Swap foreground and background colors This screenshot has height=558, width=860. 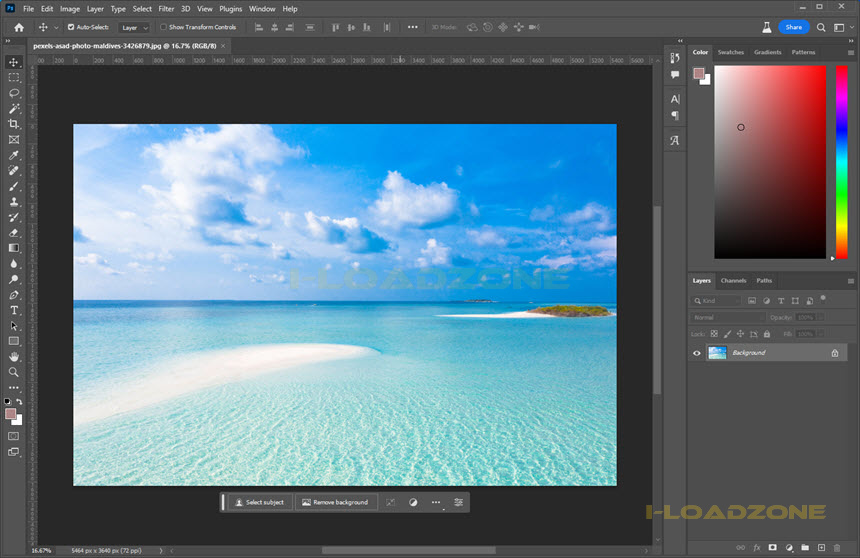[x=19, y=402]
